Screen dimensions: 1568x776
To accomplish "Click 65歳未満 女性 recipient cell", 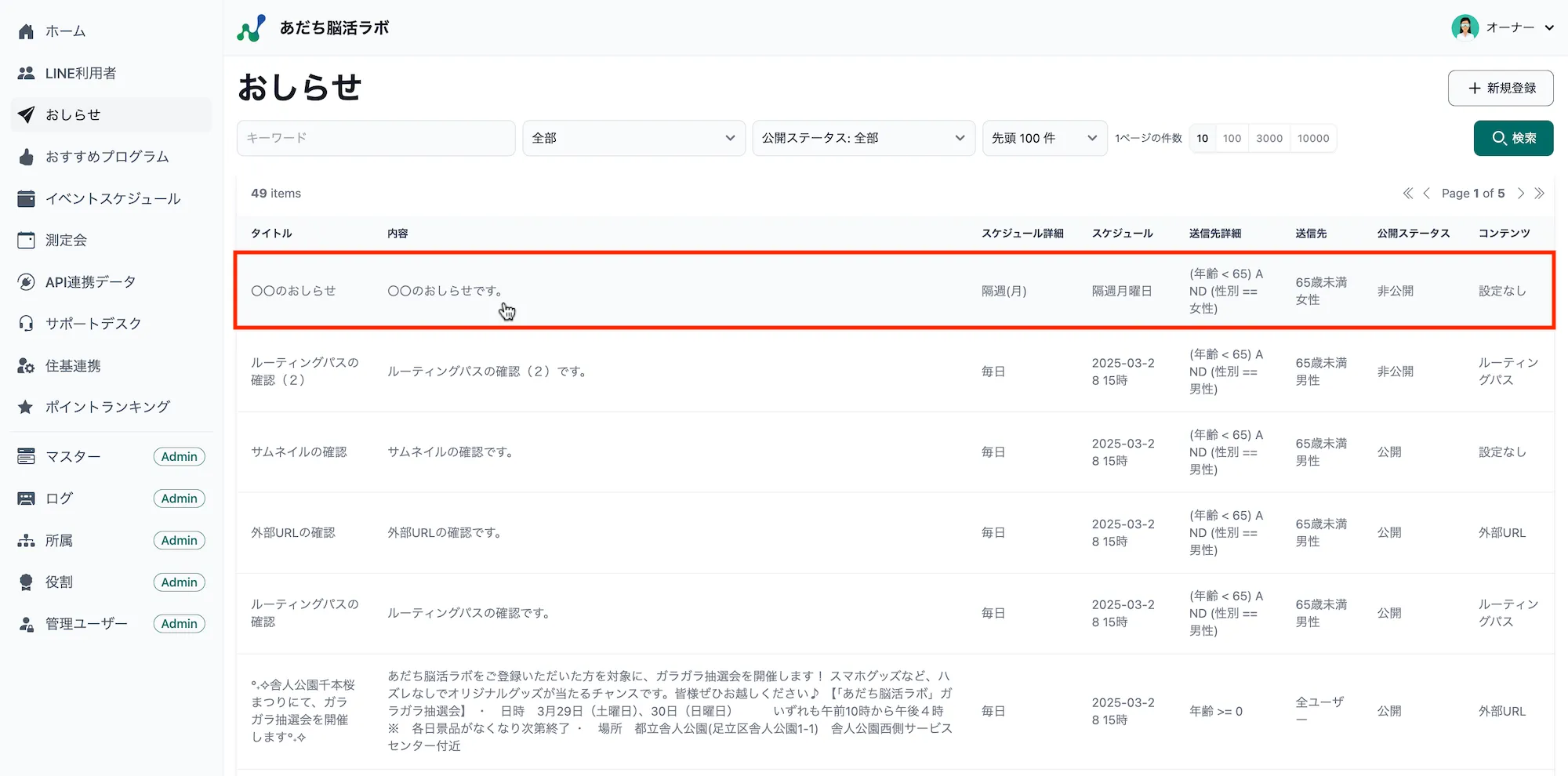I will tap(1321, 291).
